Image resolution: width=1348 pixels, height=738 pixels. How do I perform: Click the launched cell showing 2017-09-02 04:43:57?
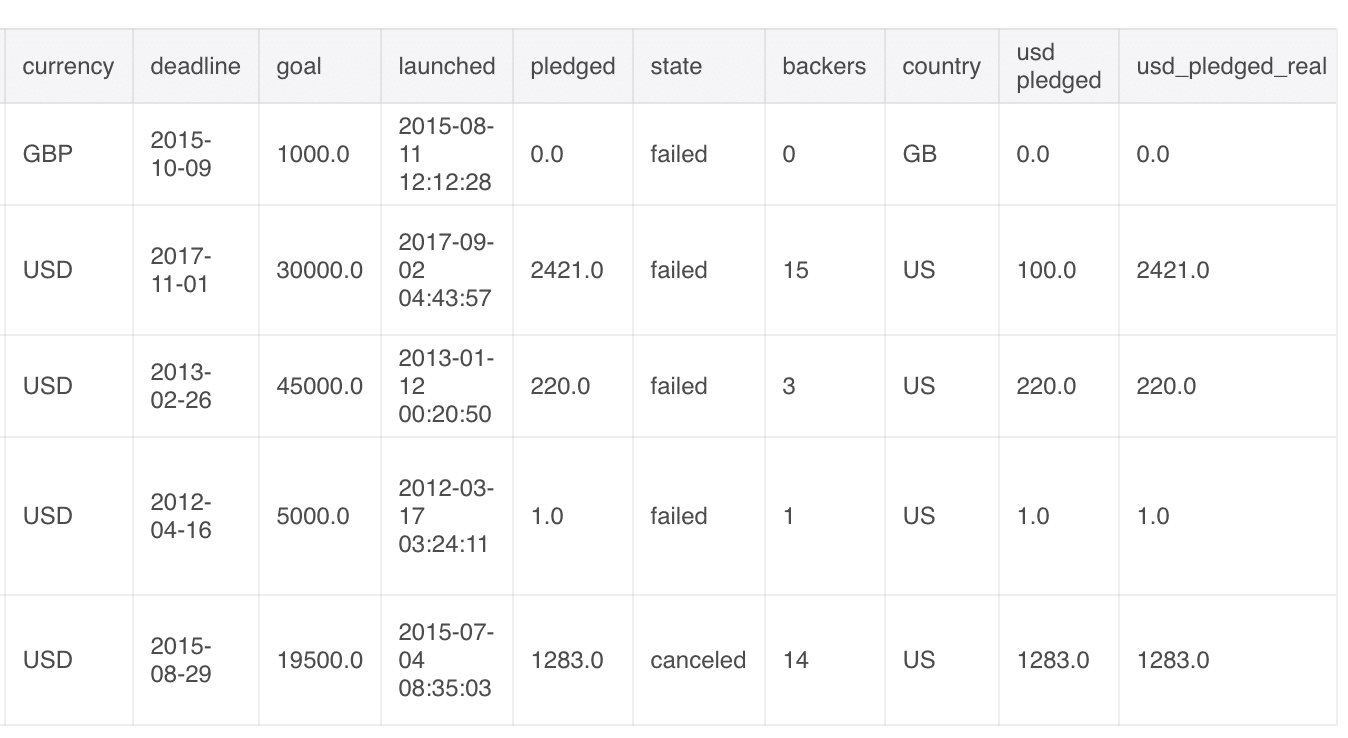[446, 270]
